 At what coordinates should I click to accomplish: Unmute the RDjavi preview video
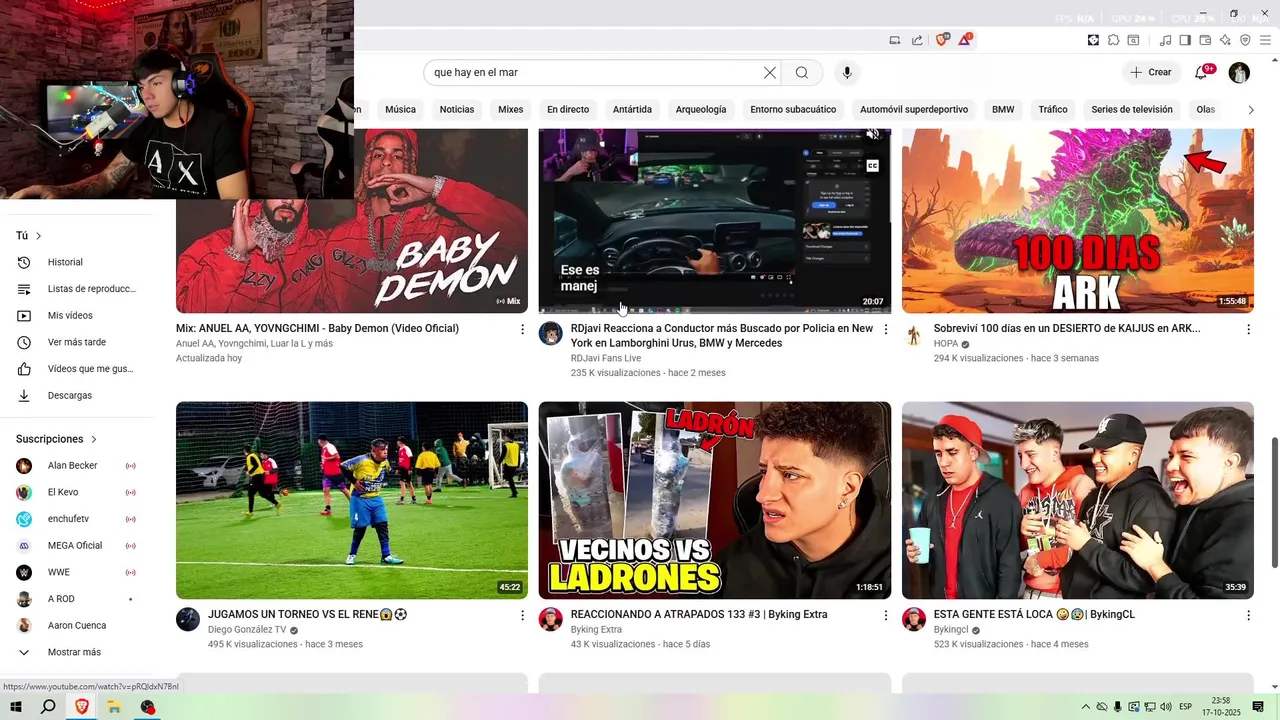point(873,135)
